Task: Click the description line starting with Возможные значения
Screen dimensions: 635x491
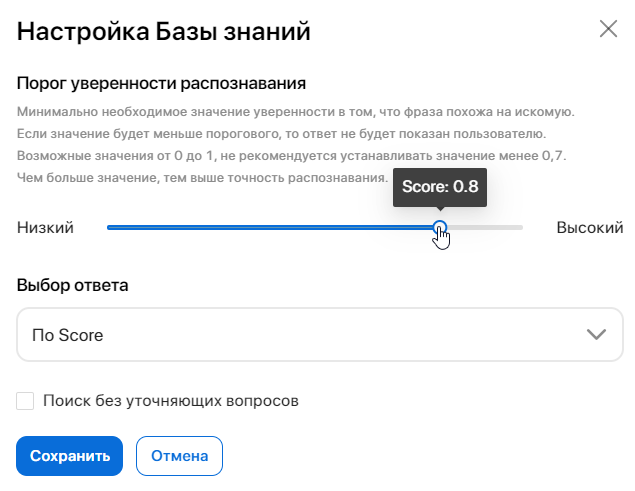Action: click(292, 156)
